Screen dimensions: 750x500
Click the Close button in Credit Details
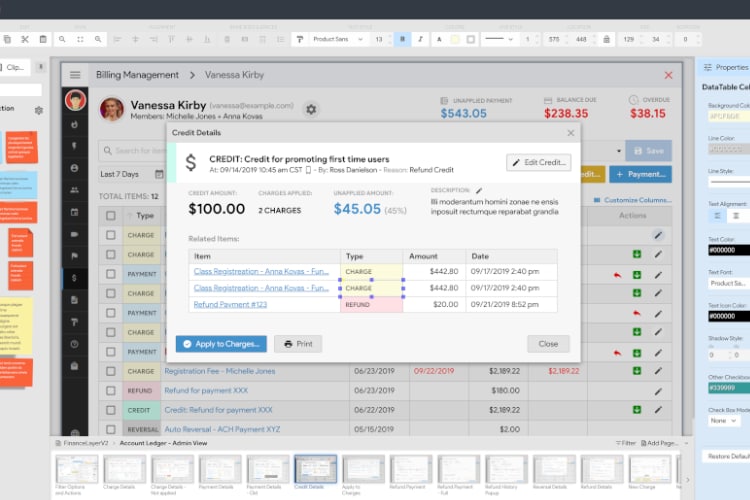click(x=548, y=344)
